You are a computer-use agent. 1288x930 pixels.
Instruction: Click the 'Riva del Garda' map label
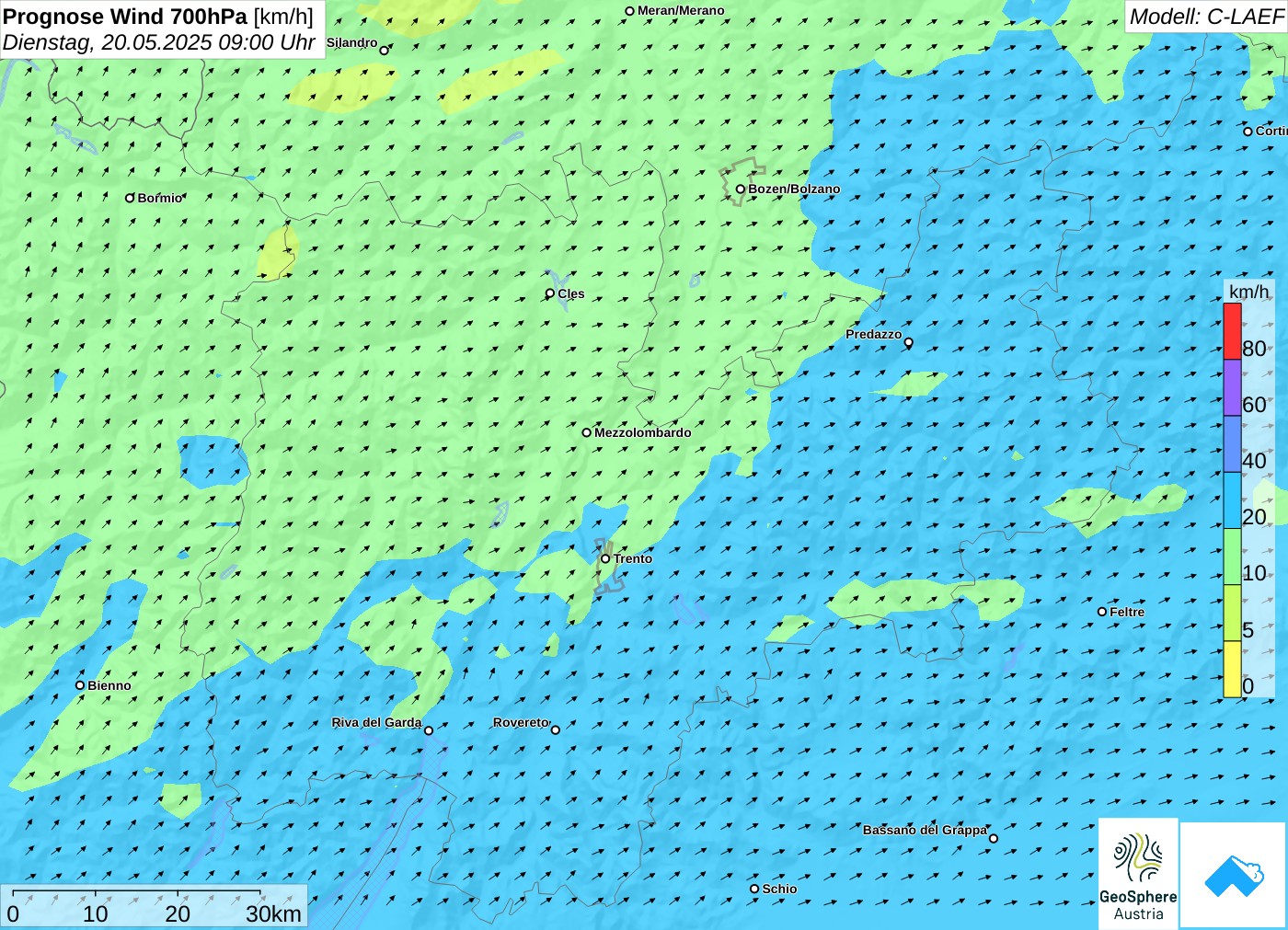pyautogui.click(x=376, y=722)
